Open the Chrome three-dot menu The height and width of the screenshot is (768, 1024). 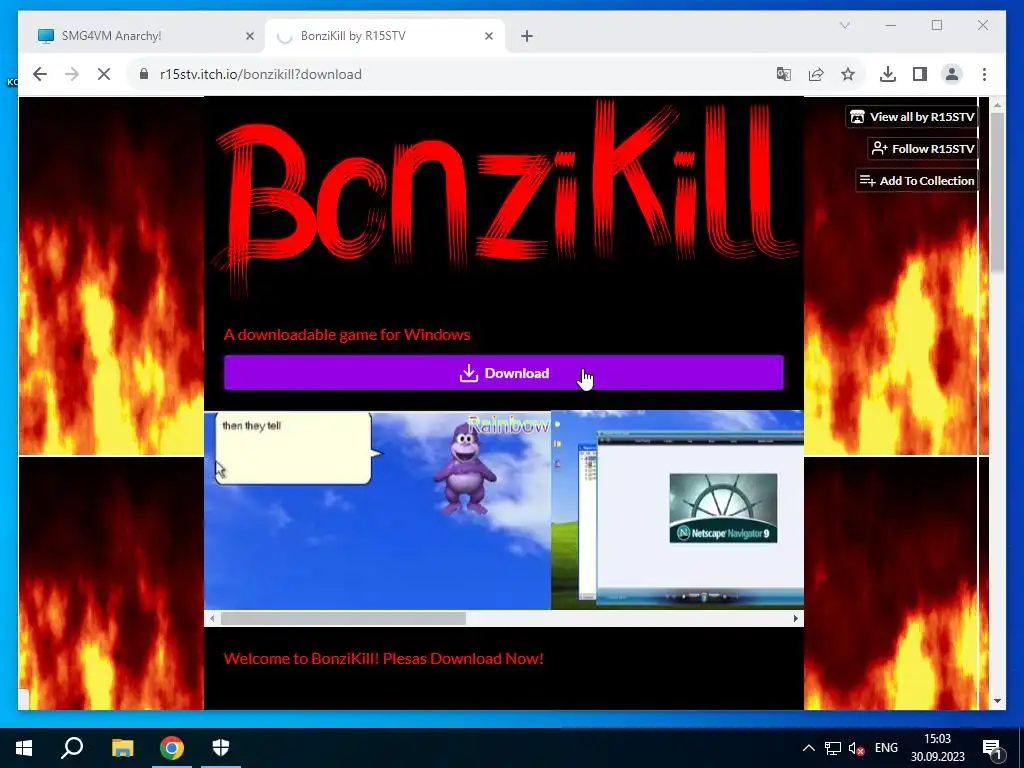pyautogui.click(x=984, y=74)
